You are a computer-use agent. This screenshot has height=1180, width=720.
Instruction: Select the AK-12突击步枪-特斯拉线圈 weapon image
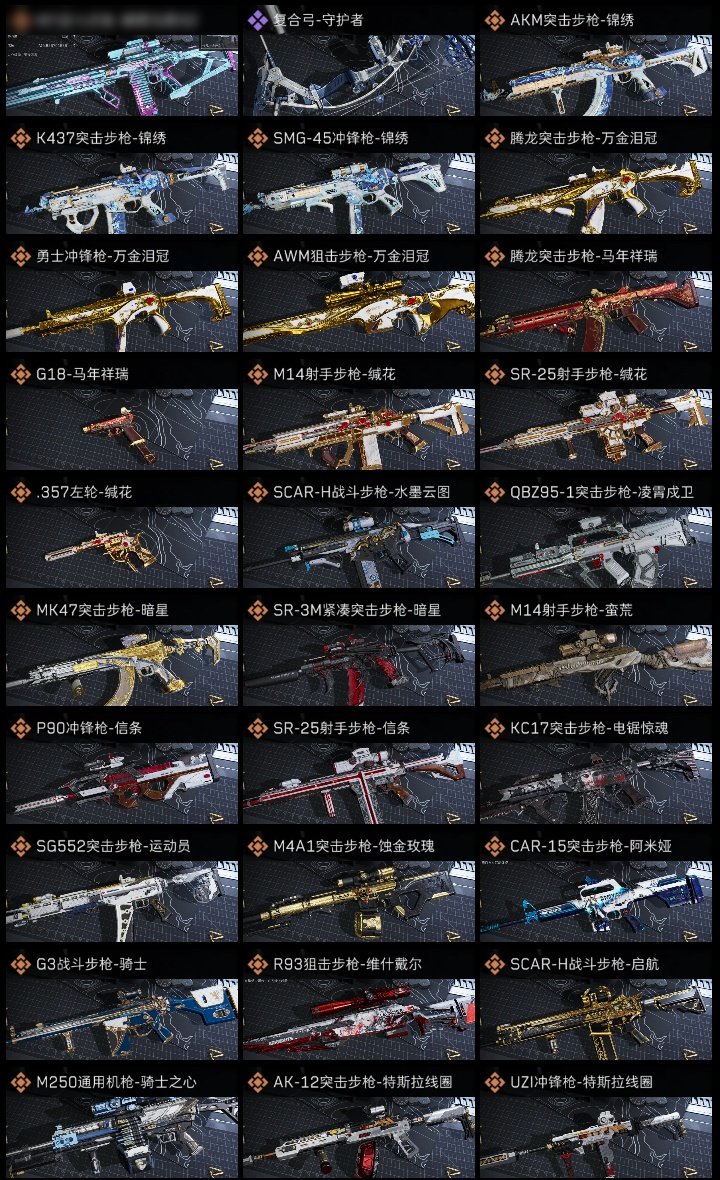tap(359, 1137)
